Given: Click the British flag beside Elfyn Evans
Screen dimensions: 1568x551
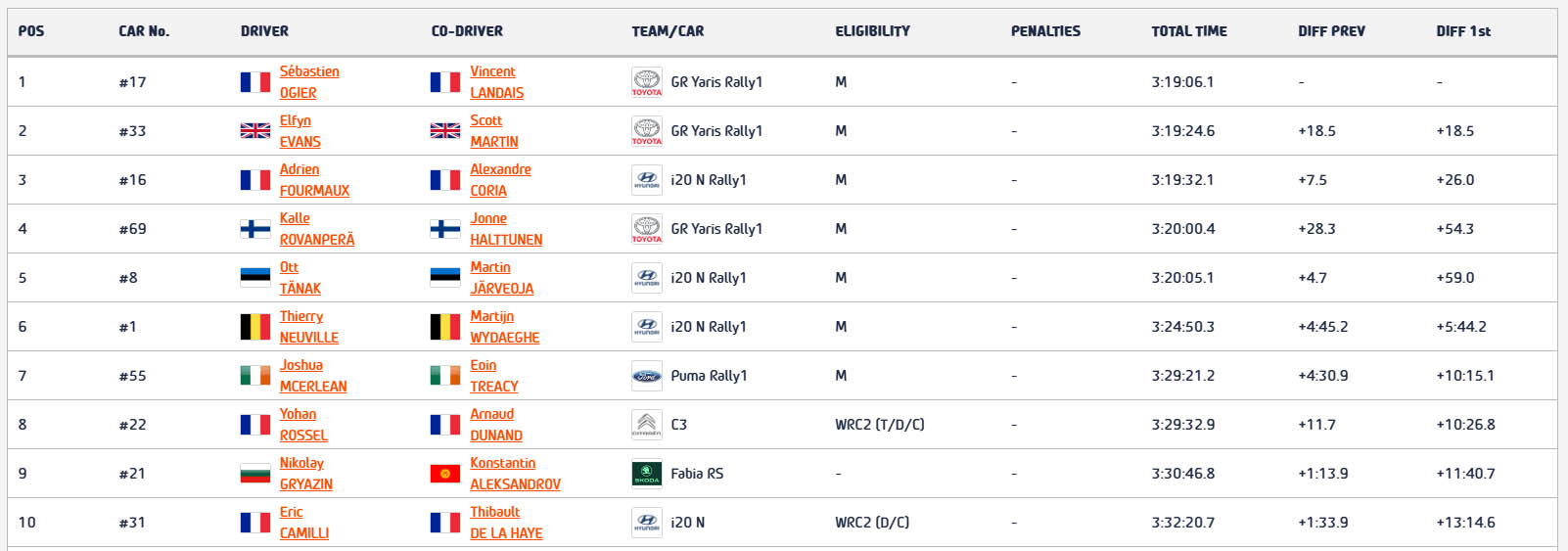Looking at the screenshot, I should click(255, 131).
